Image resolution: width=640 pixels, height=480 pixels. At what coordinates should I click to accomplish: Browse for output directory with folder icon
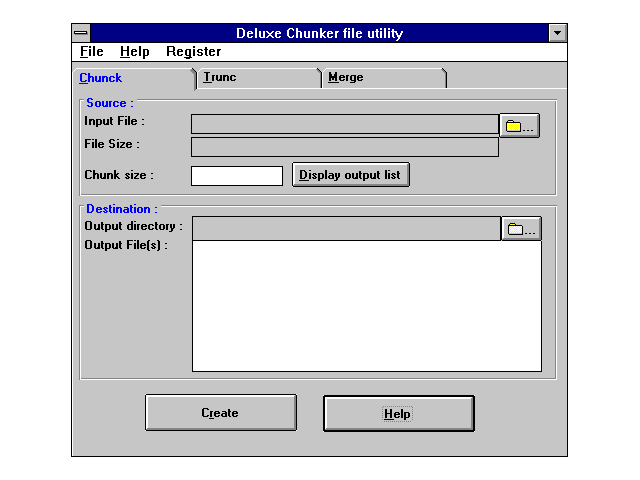click(x=521, y=229)
